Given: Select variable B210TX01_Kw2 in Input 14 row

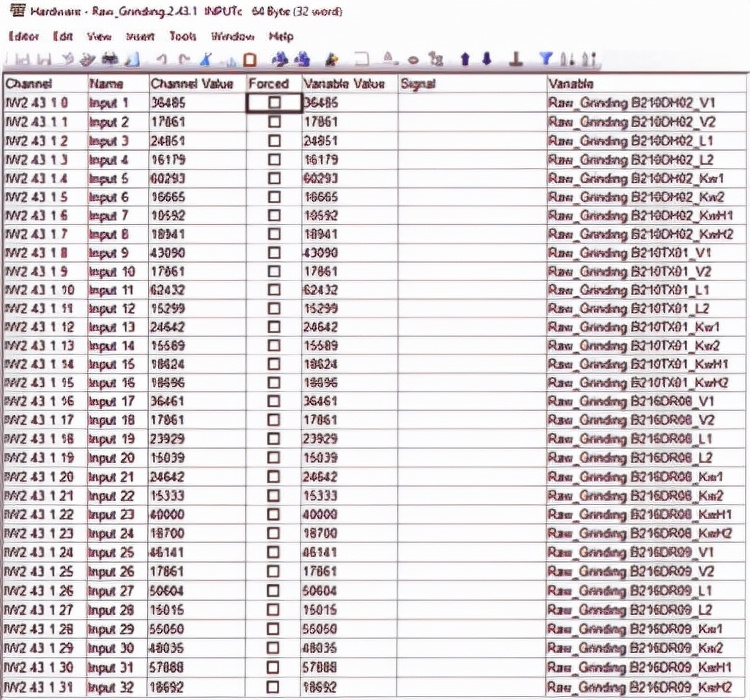Looking at the screenshot, I should pyautogui.click(x=647, y=345).
